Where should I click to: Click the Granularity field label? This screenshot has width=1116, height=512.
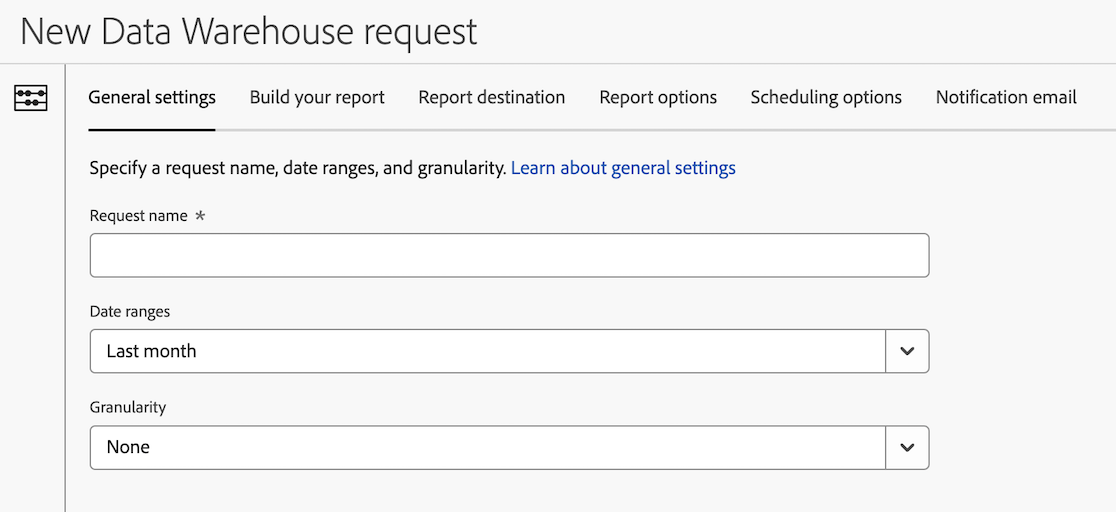pos(128,408)
